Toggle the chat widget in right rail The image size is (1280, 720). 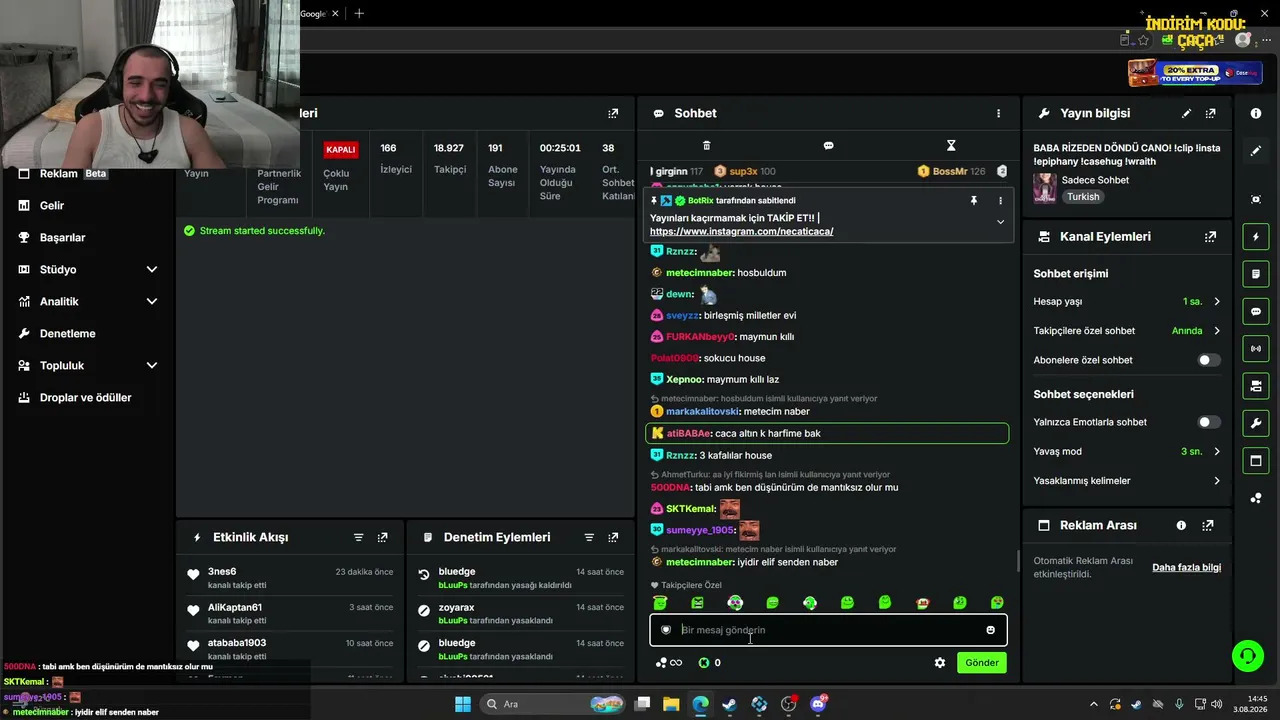pyautogui.click(x=1256, y=311)
